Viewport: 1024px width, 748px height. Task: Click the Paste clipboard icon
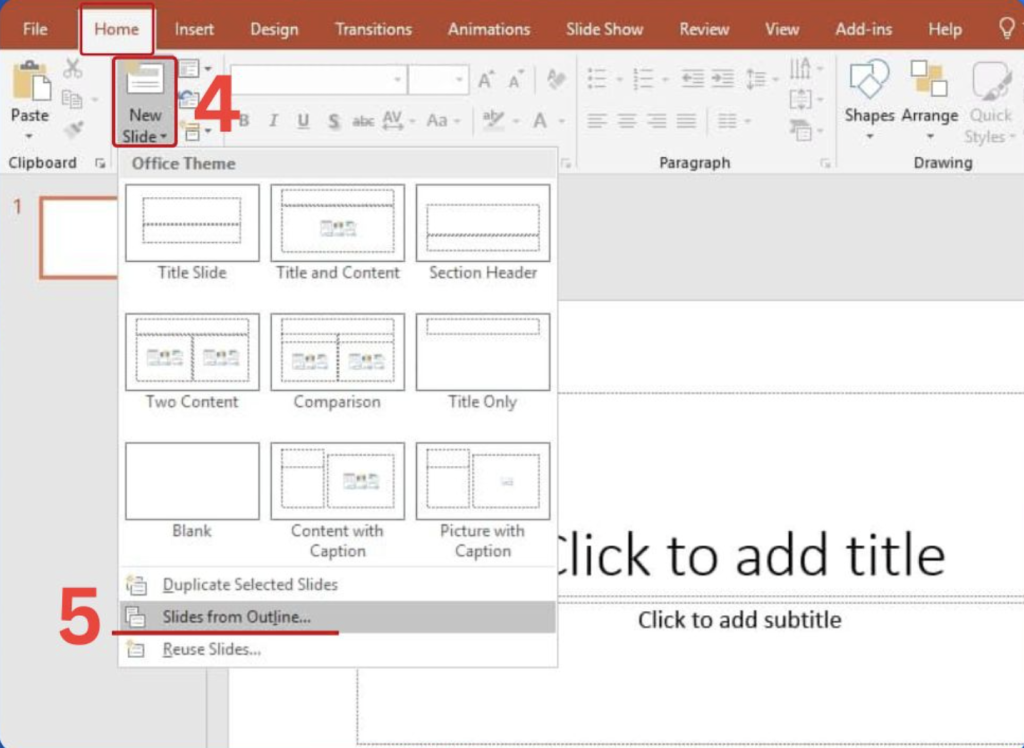(x=29, y=82)
